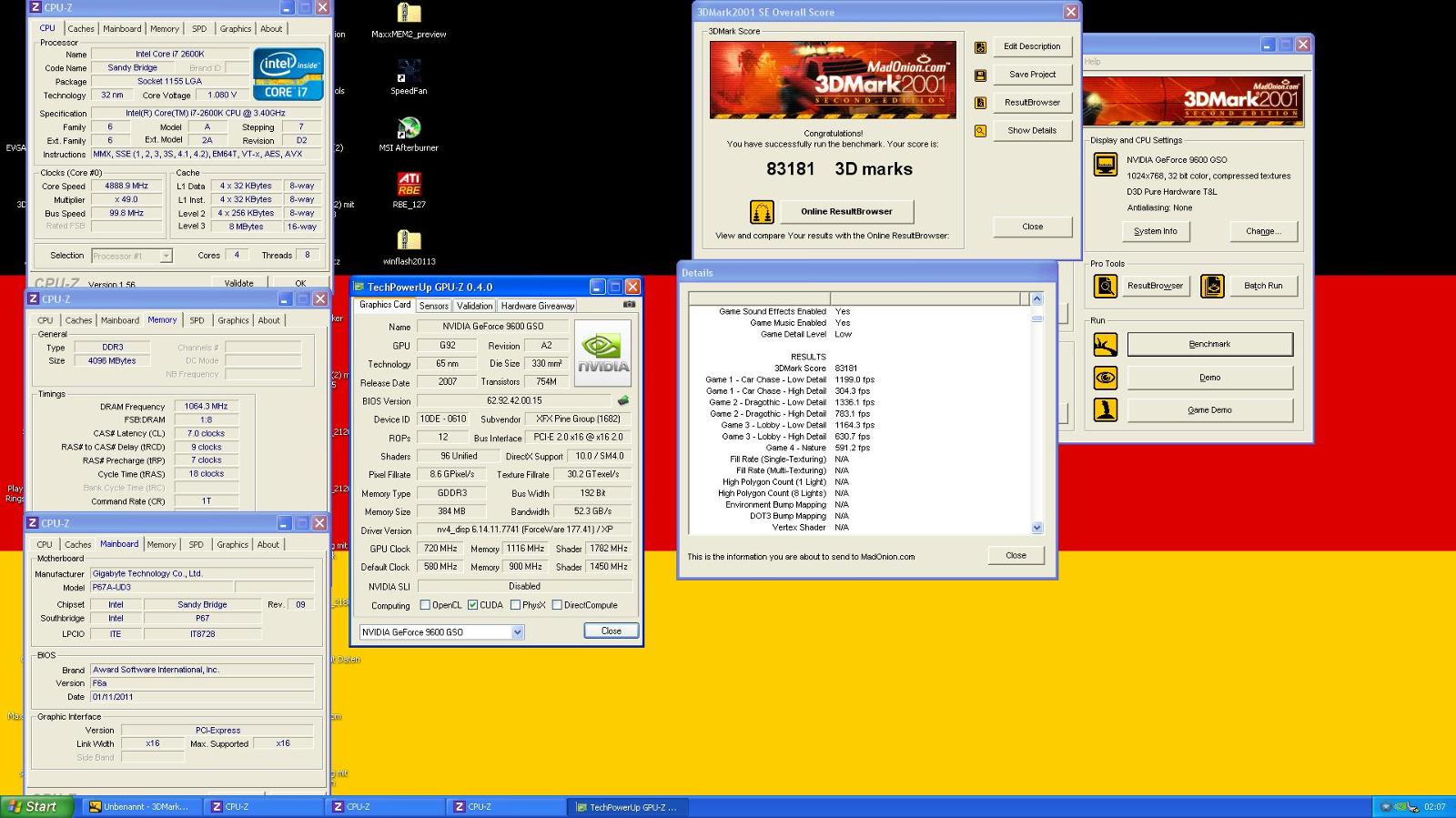Open the RBE_127 desktop icon
1456x818 pixels.
[409, 184]
